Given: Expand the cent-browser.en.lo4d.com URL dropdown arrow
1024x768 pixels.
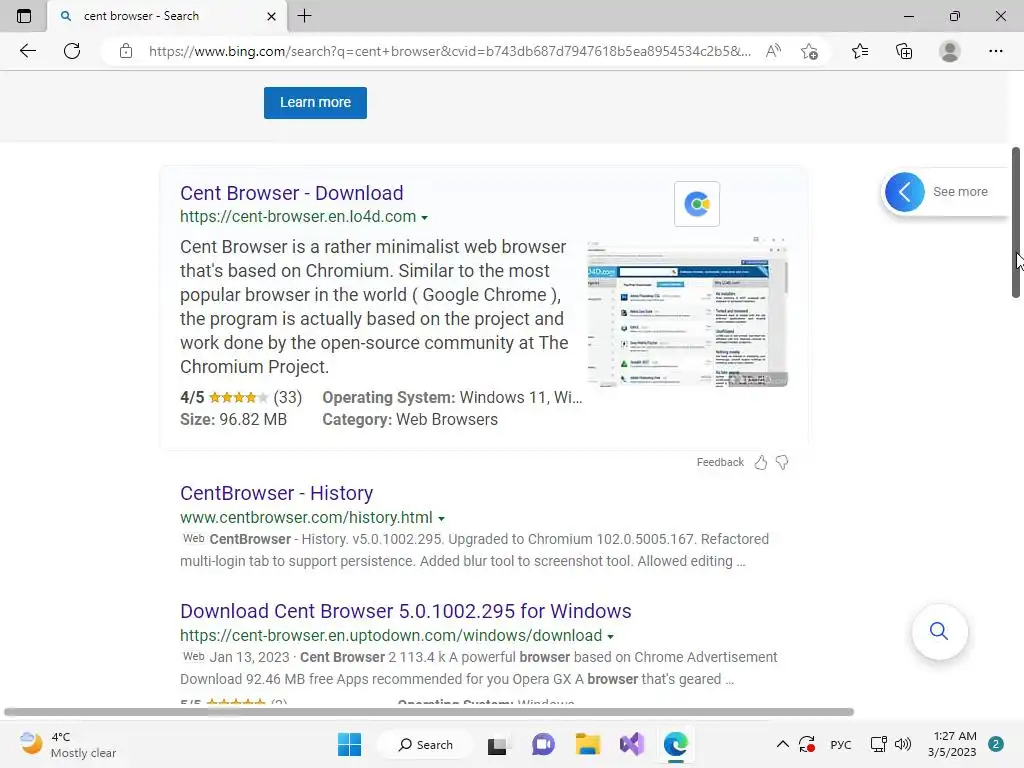Looking at the screenshot, I should coord(424,217).
